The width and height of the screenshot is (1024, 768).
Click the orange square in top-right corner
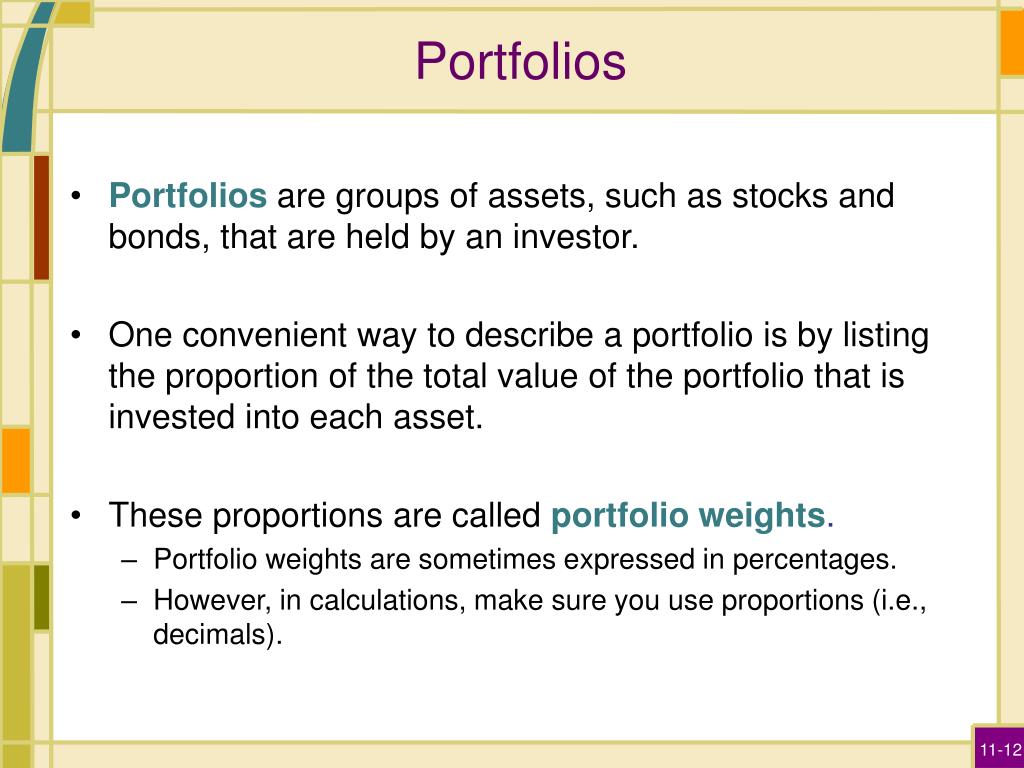click(1012, 43)
